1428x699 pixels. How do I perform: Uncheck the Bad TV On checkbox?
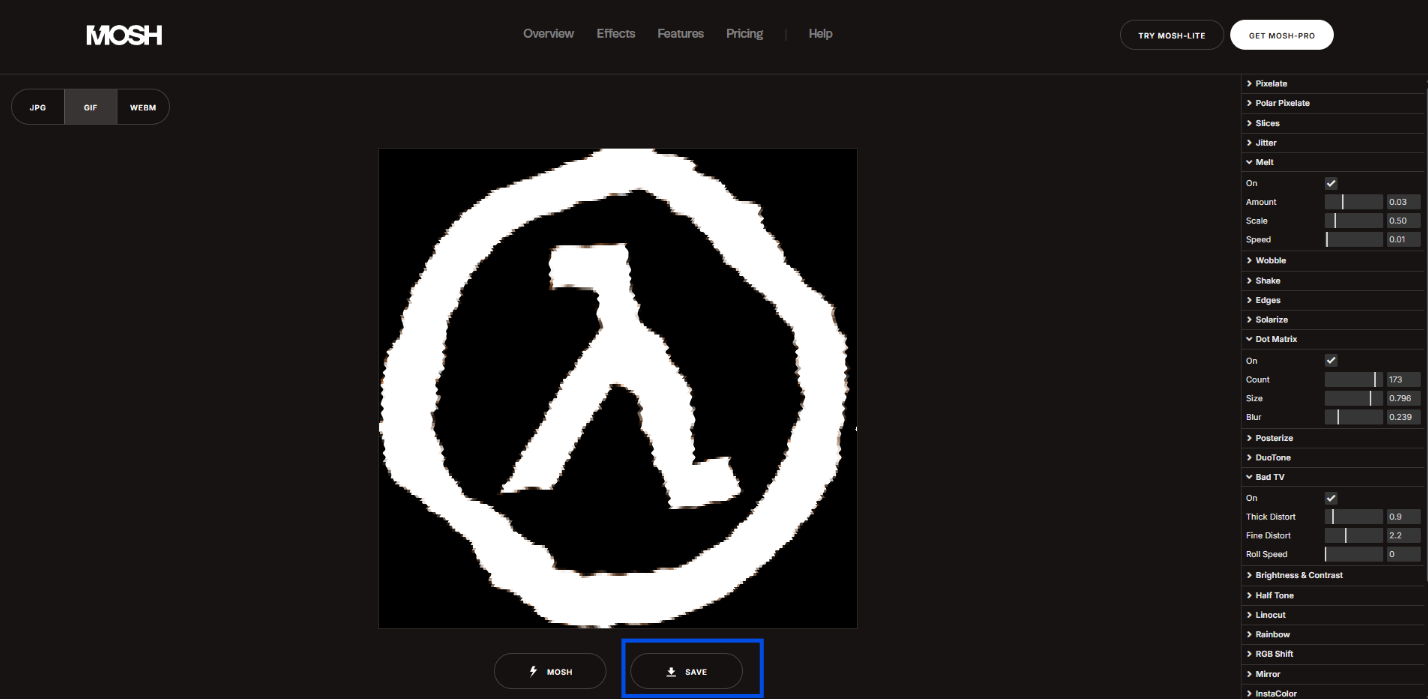(x=1331, y=498)
